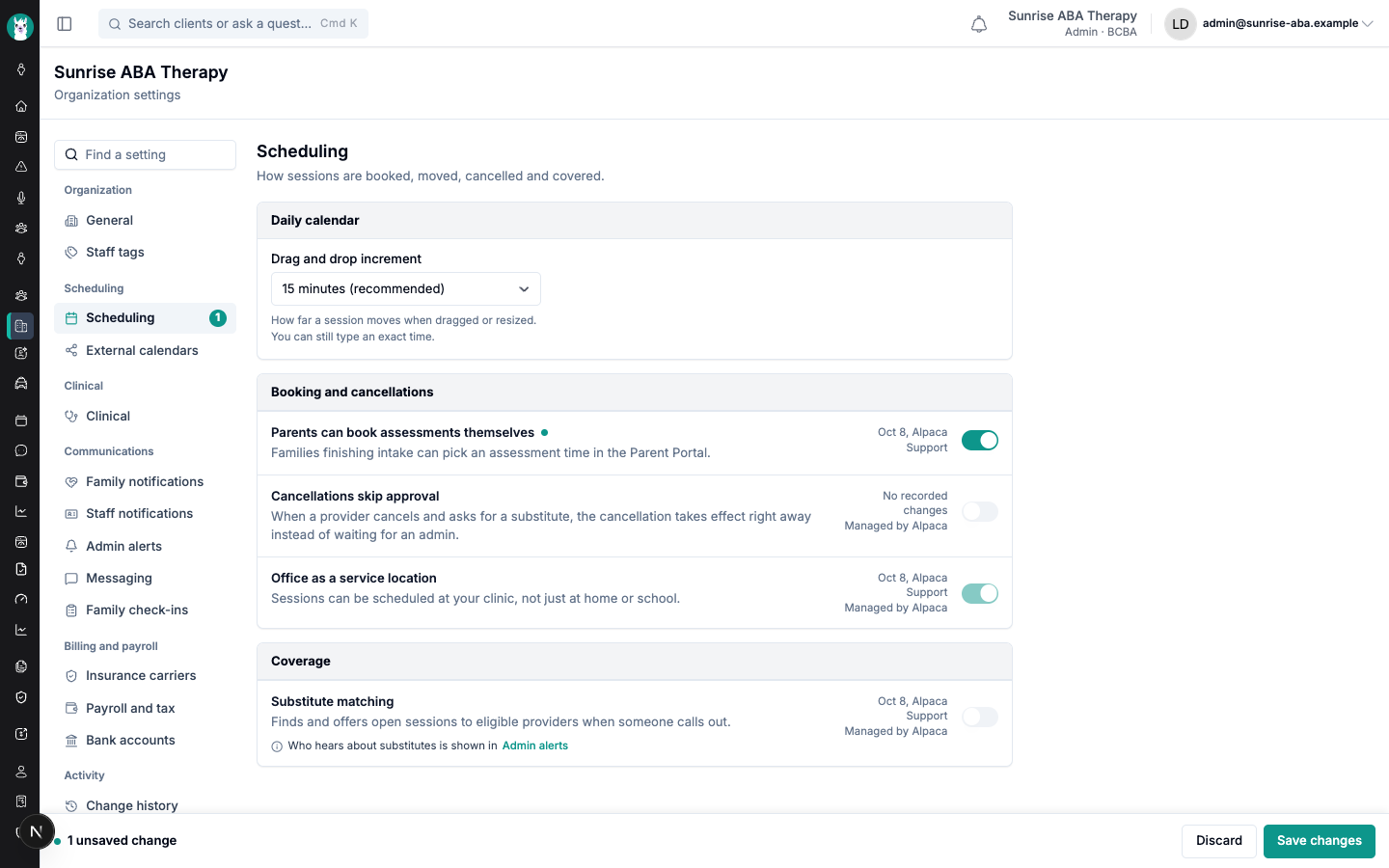Open Family check-ins settings in the sidebar
The image size is (1389, 868).
click(145, 610)
